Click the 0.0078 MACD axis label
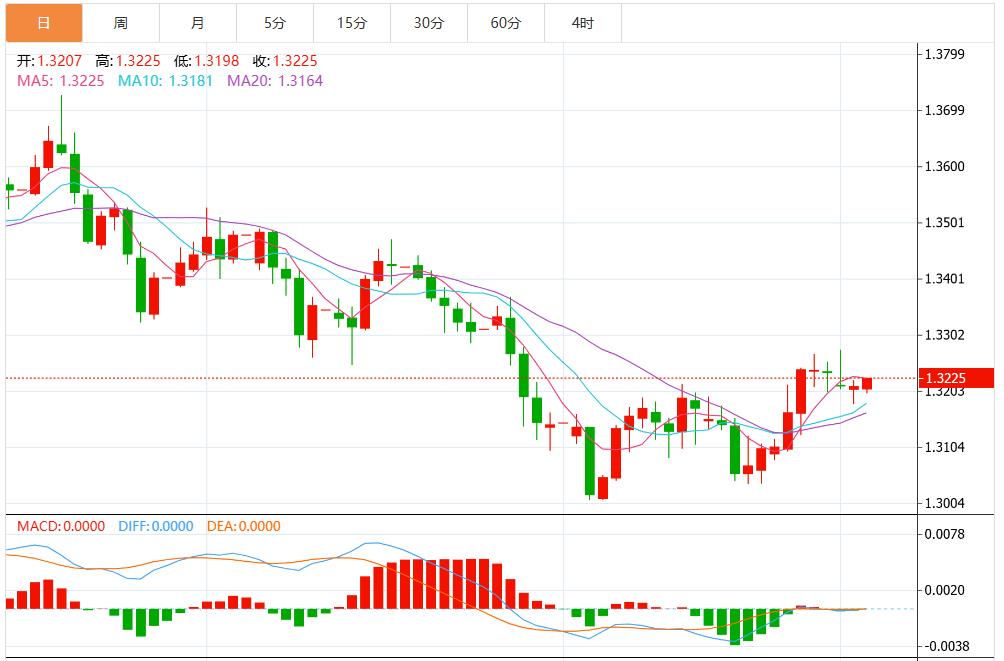This screenshot has height=661, width=1004. (945, 534)
